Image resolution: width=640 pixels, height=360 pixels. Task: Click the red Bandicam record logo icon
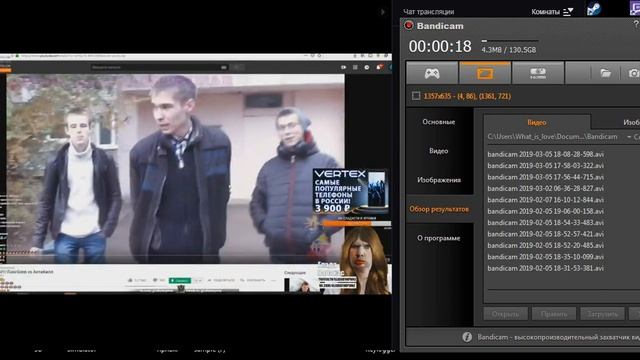pos(409,25)
